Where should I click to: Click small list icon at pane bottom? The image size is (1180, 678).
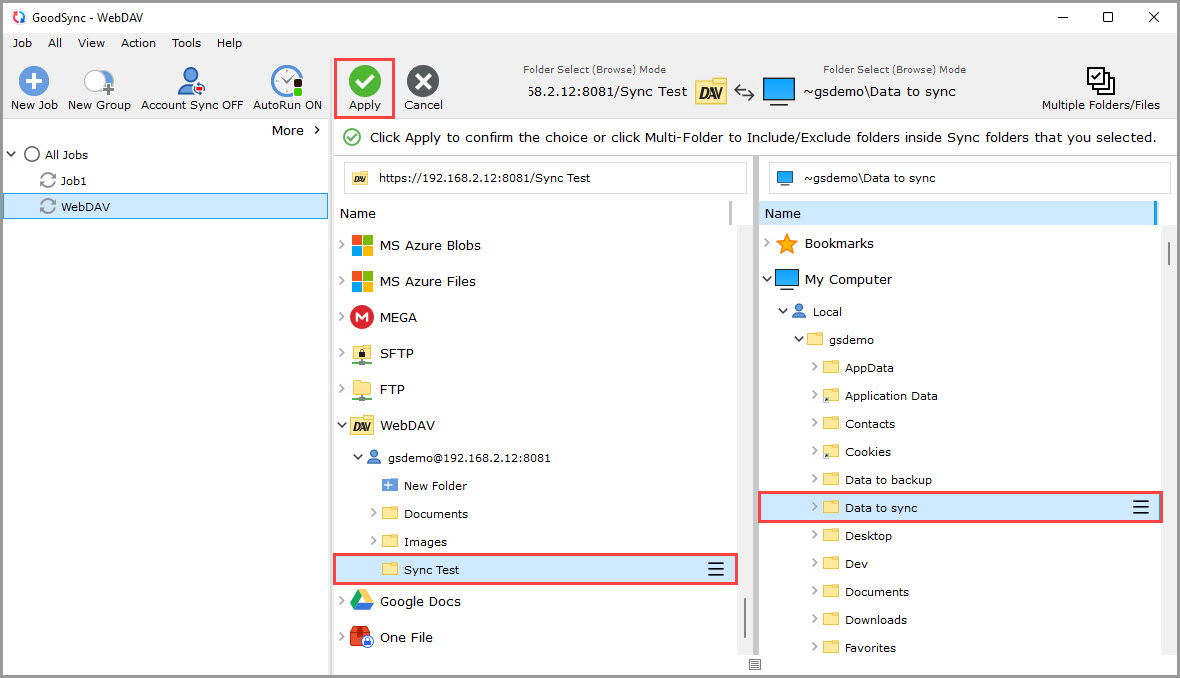click(755, 664)
